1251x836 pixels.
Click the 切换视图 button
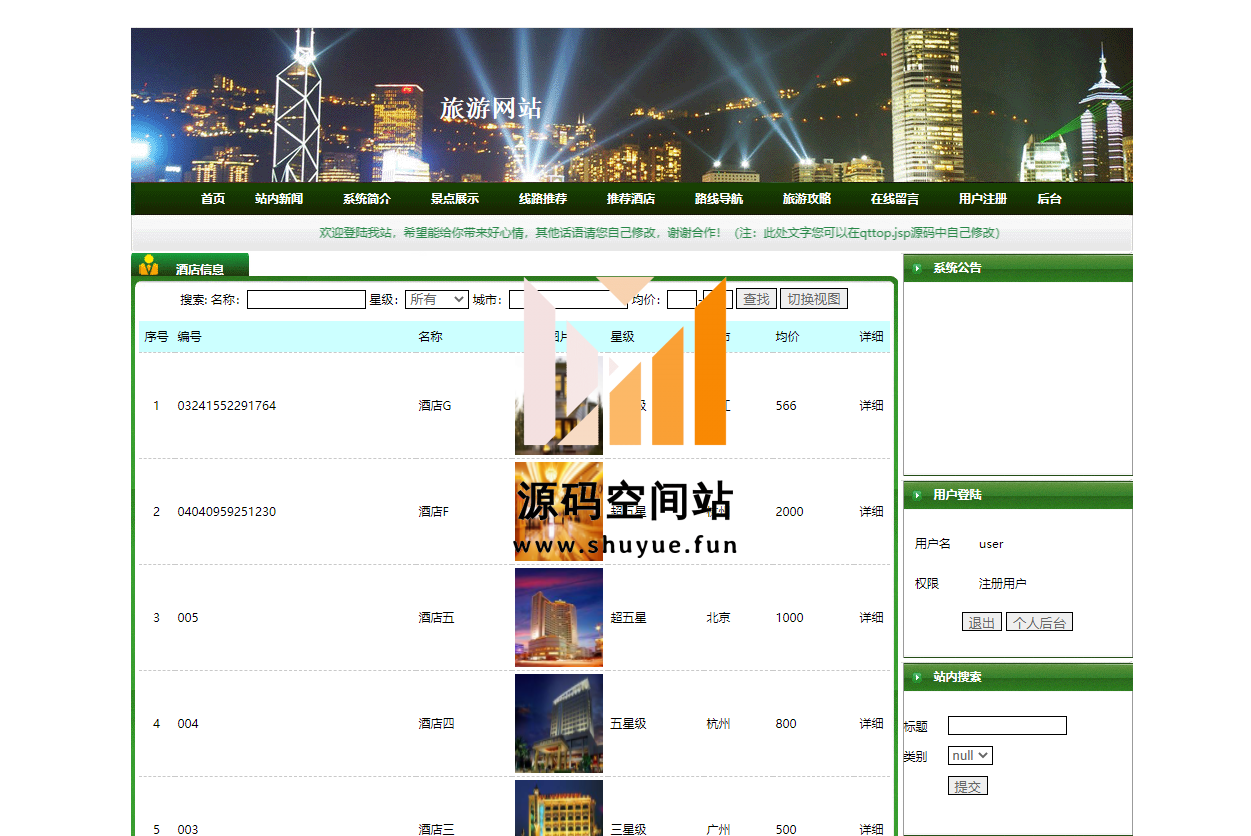coord(814,299)
